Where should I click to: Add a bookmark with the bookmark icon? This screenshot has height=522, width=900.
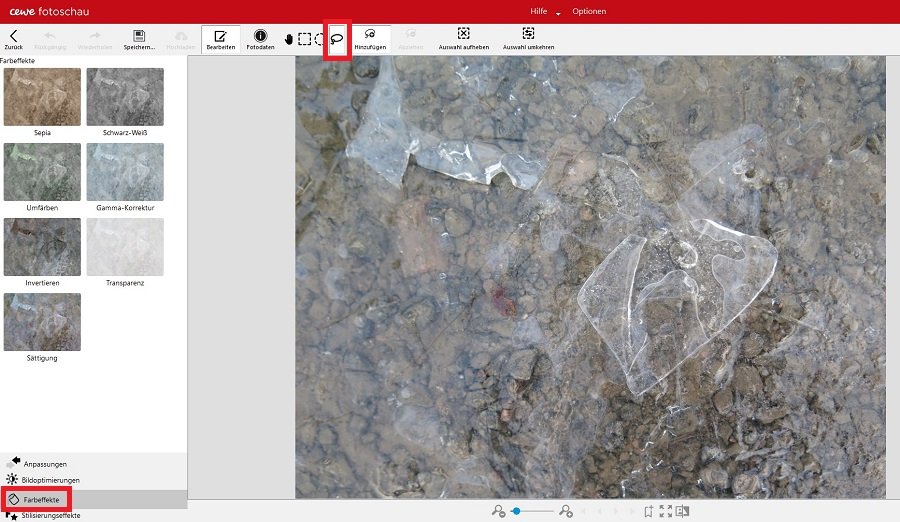[649, 511]
